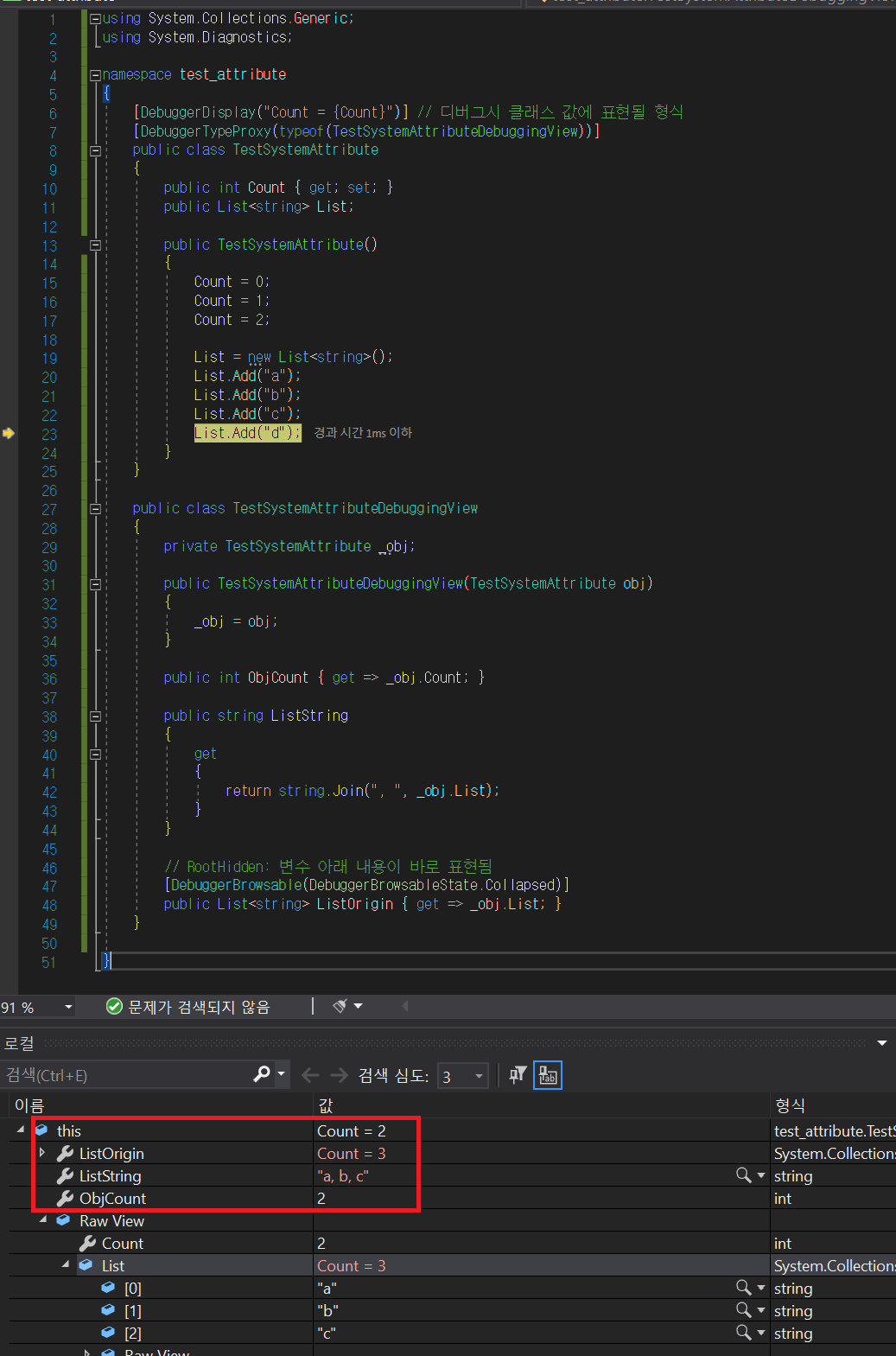Collapse the using block at line 1
The image size is (896, 1356).
tap(95, 18)
